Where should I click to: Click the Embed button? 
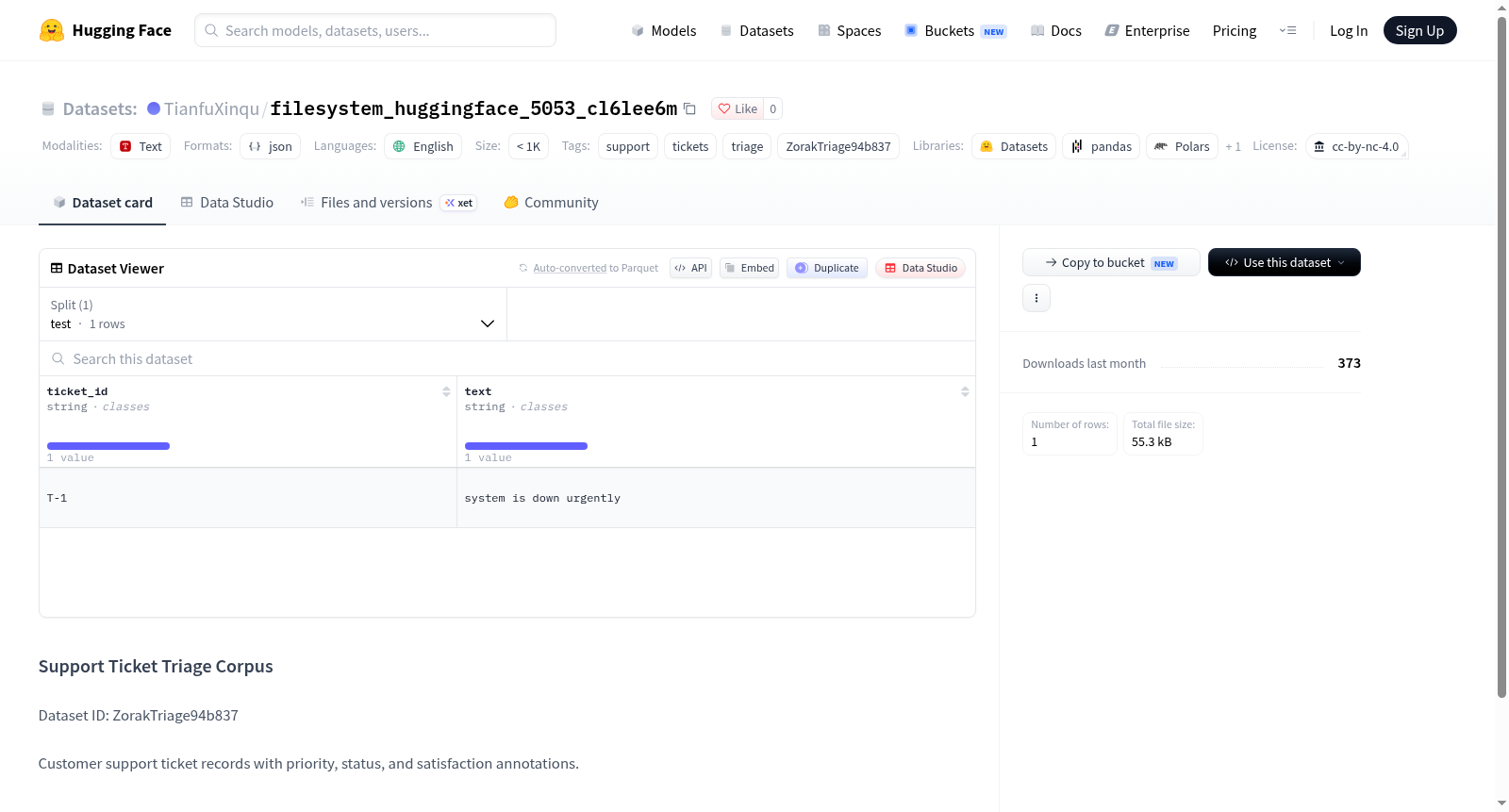point(750,268)
